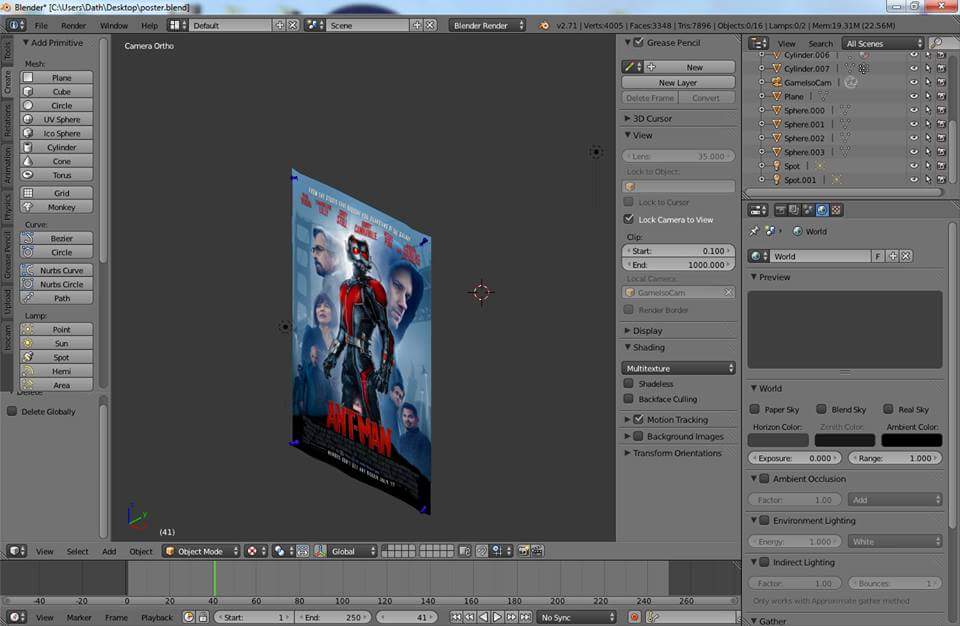
Task: Open the Global orientation dropdown
Action: coord(353,551)
